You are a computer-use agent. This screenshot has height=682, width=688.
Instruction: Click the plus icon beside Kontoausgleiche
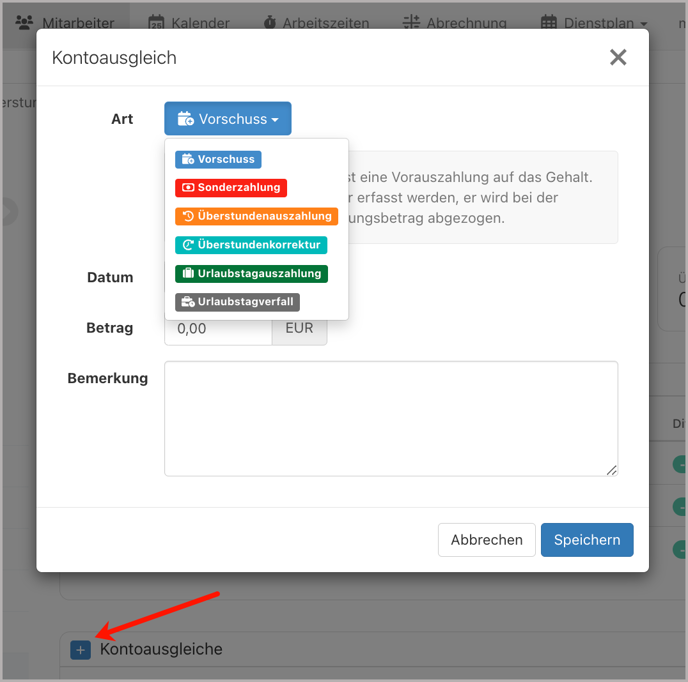(81, 650)
